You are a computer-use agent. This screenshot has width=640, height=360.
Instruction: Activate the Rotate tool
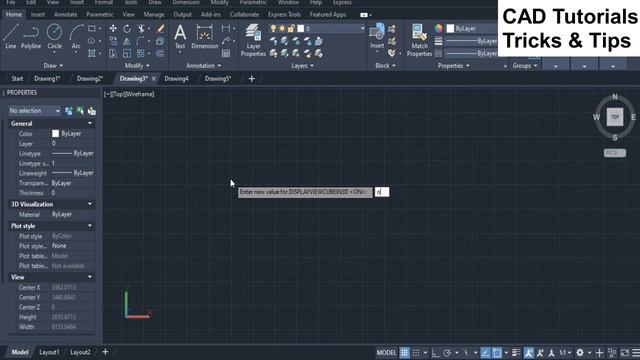pyautogui.click(x=127, y=29)
